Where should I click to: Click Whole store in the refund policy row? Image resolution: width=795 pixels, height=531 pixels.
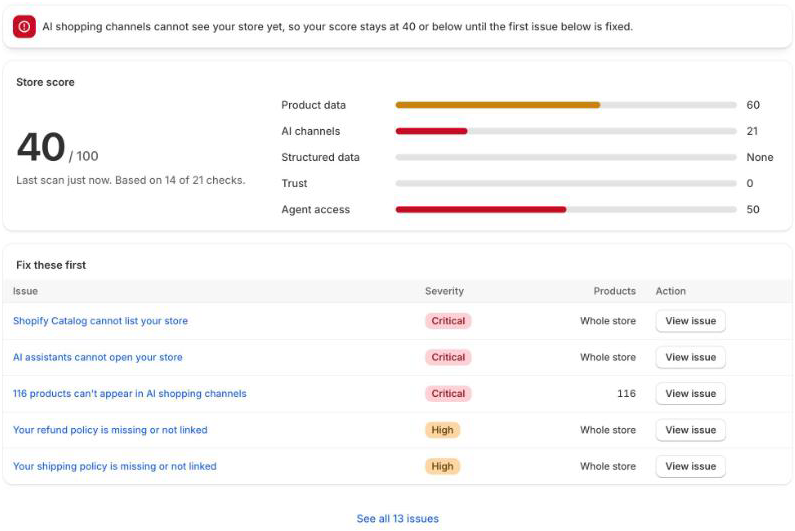tap(608, 430)
